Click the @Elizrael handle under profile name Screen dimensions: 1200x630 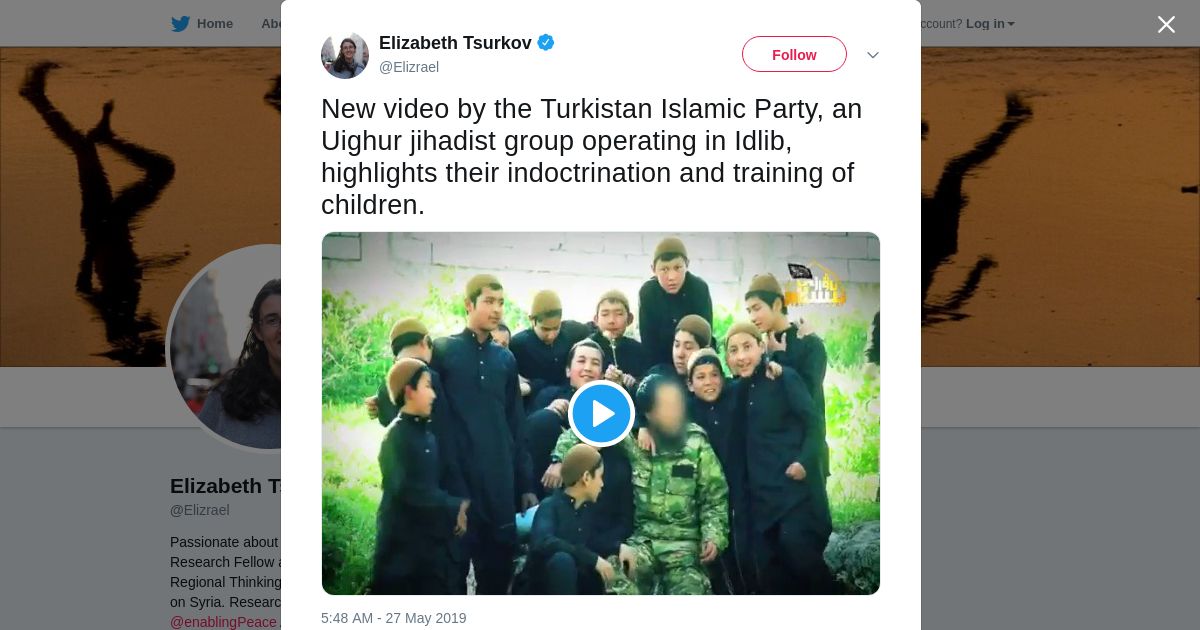pos(200,510)
